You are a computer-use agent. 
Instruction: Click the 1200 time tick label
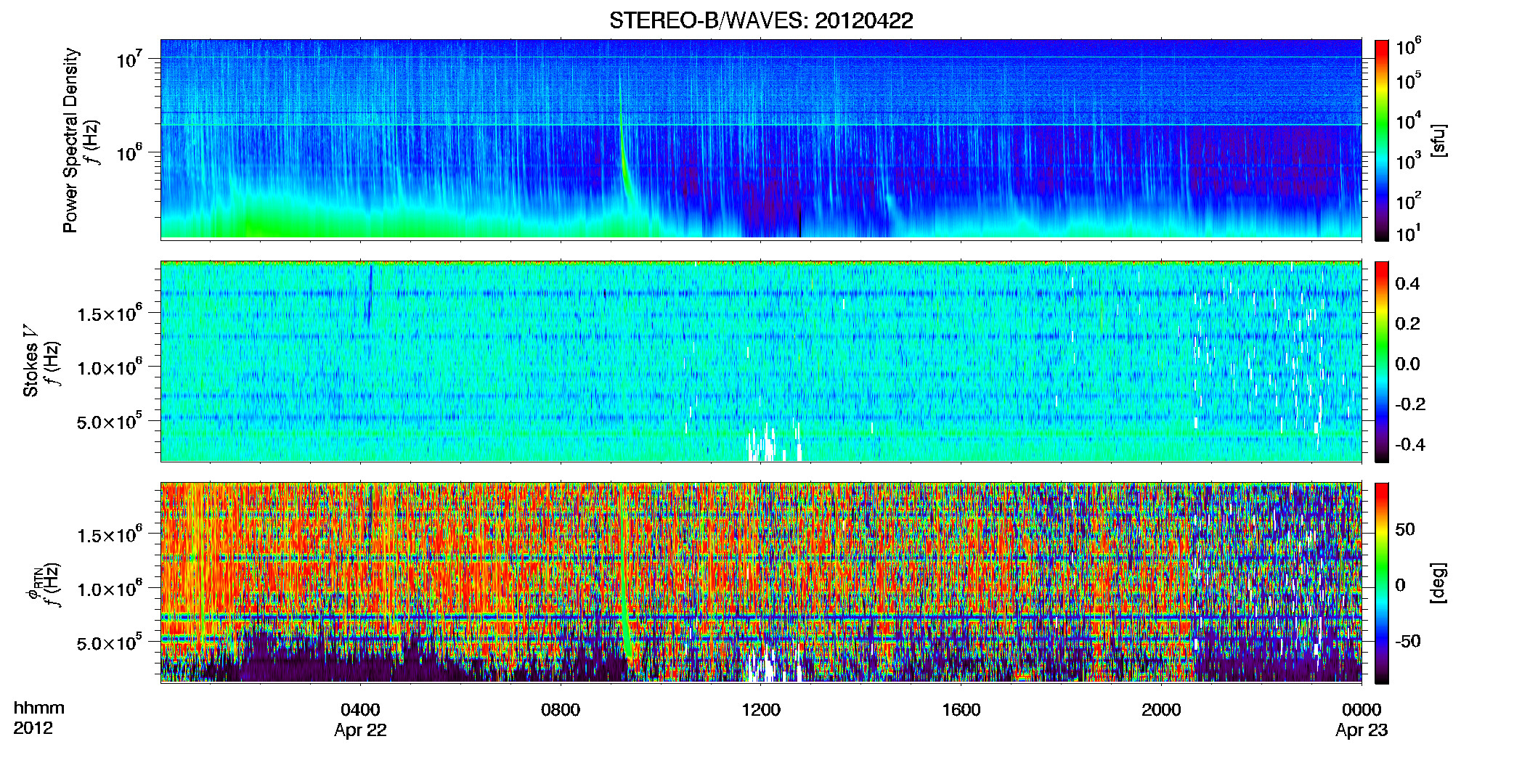click(x=761, y=710)
